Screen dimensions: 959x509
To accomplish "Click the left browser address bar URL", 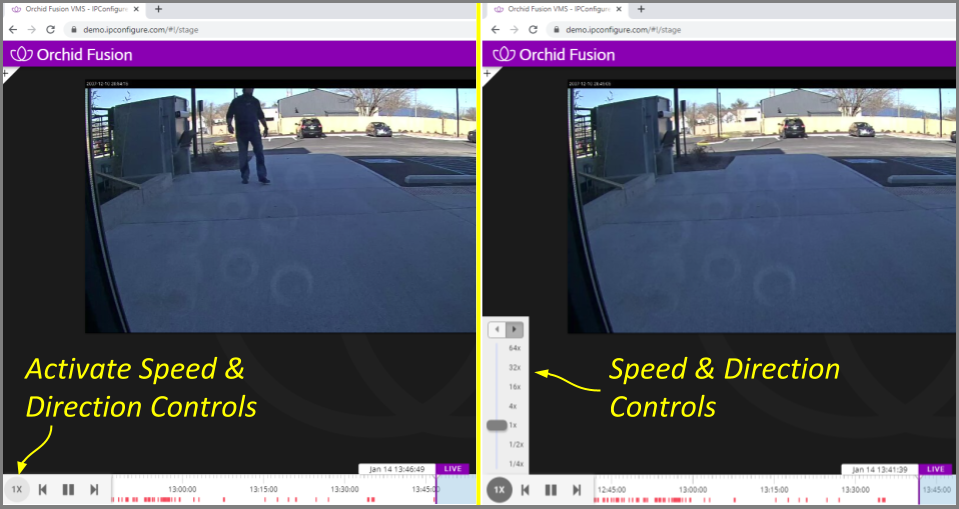I will 141,29.
